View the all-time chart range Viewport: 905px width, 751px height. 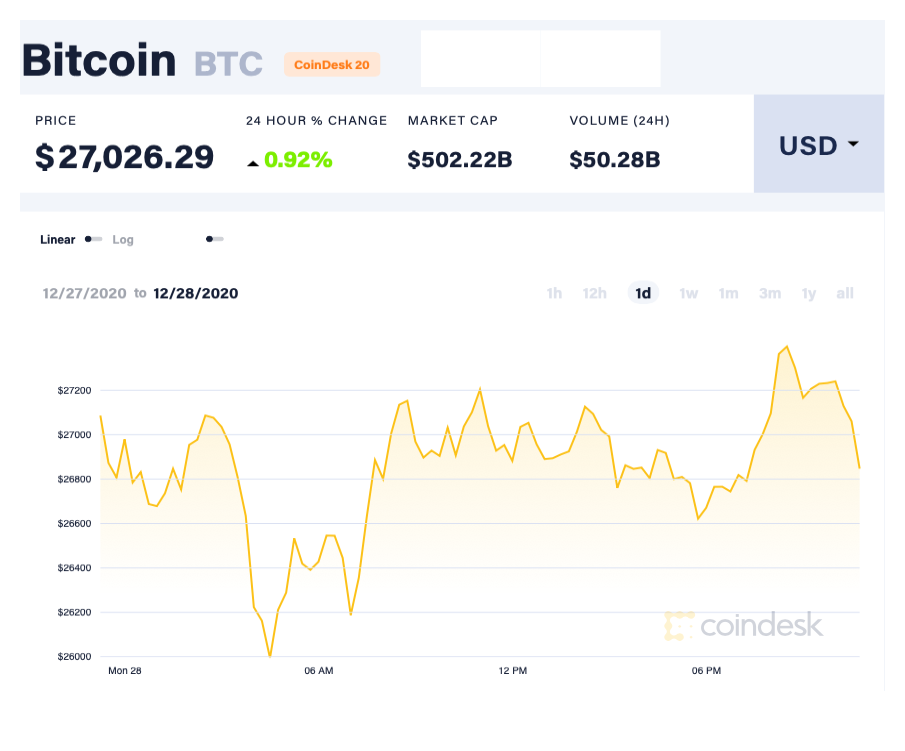844,293
